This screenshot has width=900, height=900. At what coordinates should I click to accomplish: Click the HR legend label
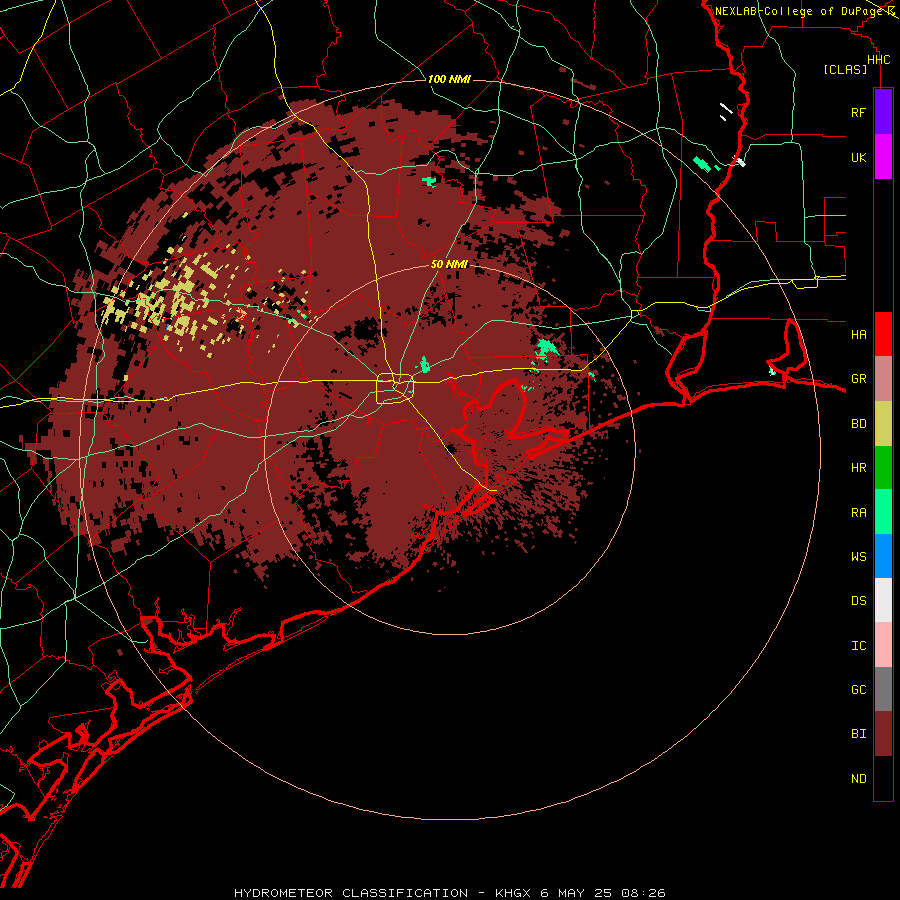(858, 468)
